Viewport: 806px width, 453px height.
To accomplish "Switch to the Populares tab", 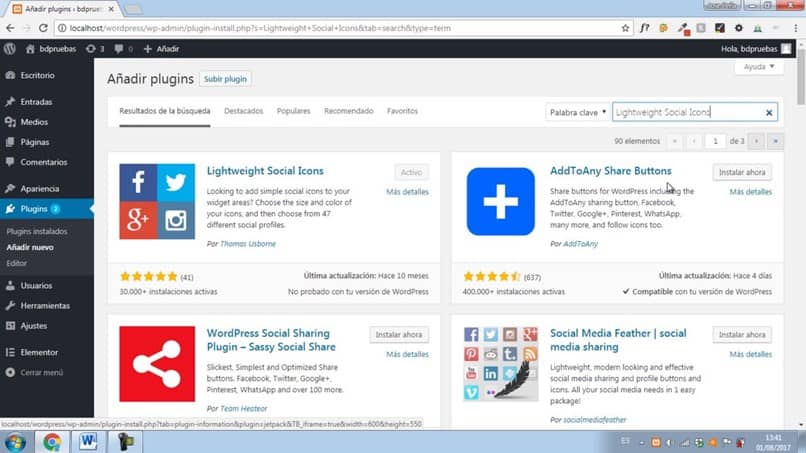I will pyautogui.click(x=293, y=111).
